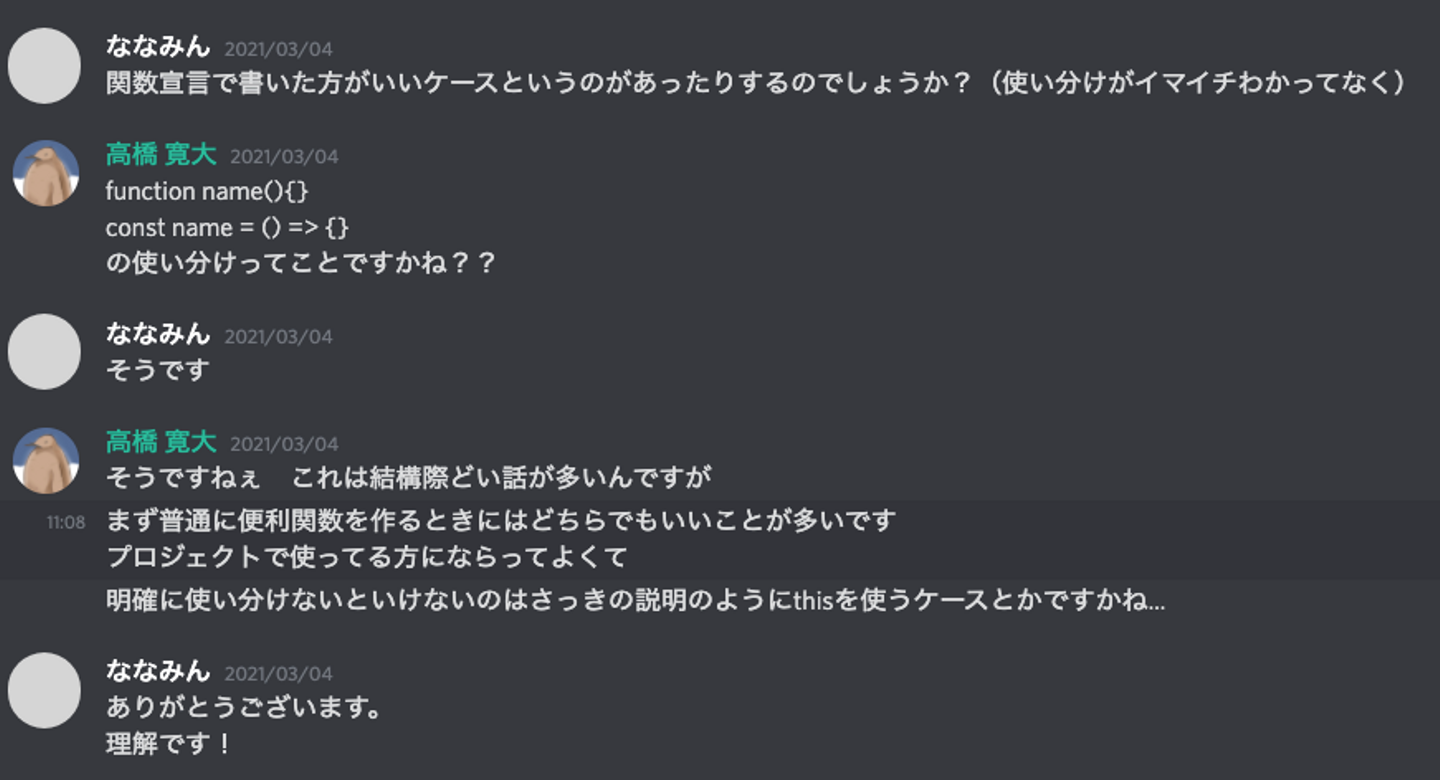The width and height of the screenshot is (1440, 780).
Task: Click the 11:08 hover timestamp
Action: coord(66,522)
